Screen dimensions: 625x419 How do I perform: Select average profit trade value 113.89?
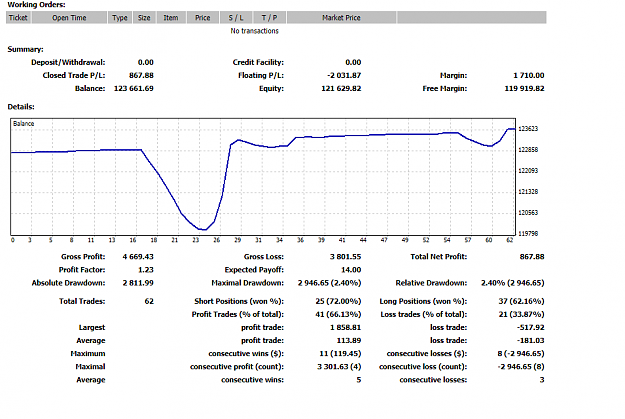(349, 341)
